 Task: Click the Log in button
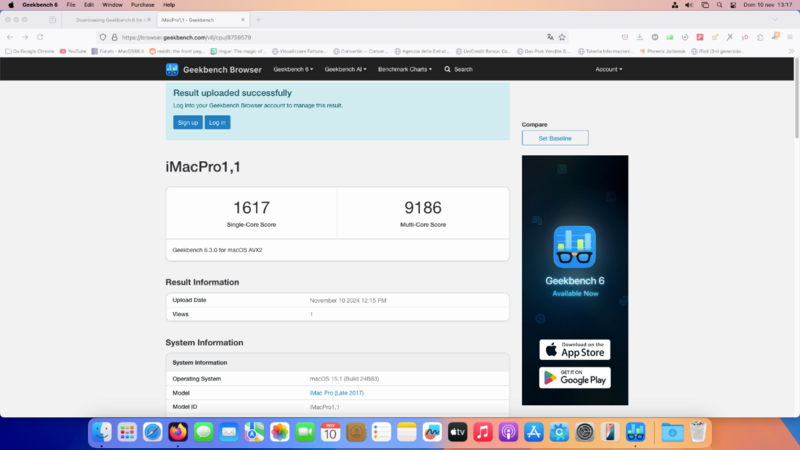click(217, 122)
